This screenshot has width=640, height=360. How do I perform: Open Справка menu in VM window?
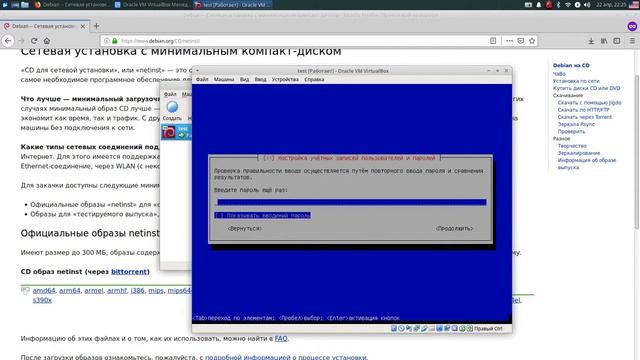point(314,80)
